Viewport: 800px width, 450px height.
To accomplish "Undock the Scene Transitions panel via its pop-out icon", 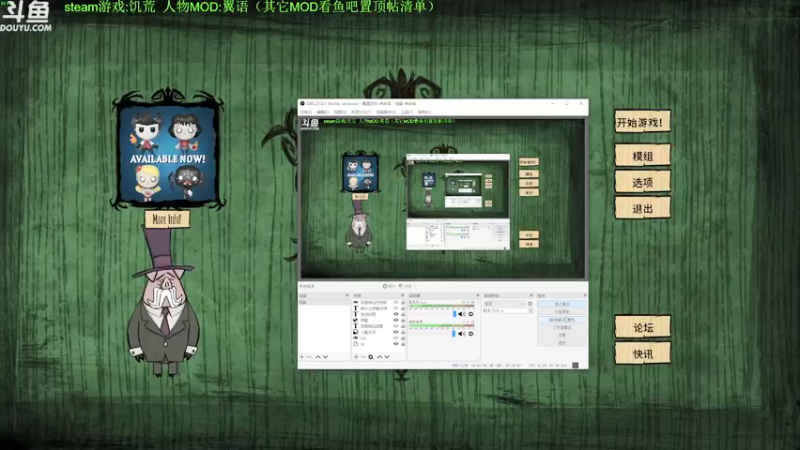I will [x=531, y=295].
